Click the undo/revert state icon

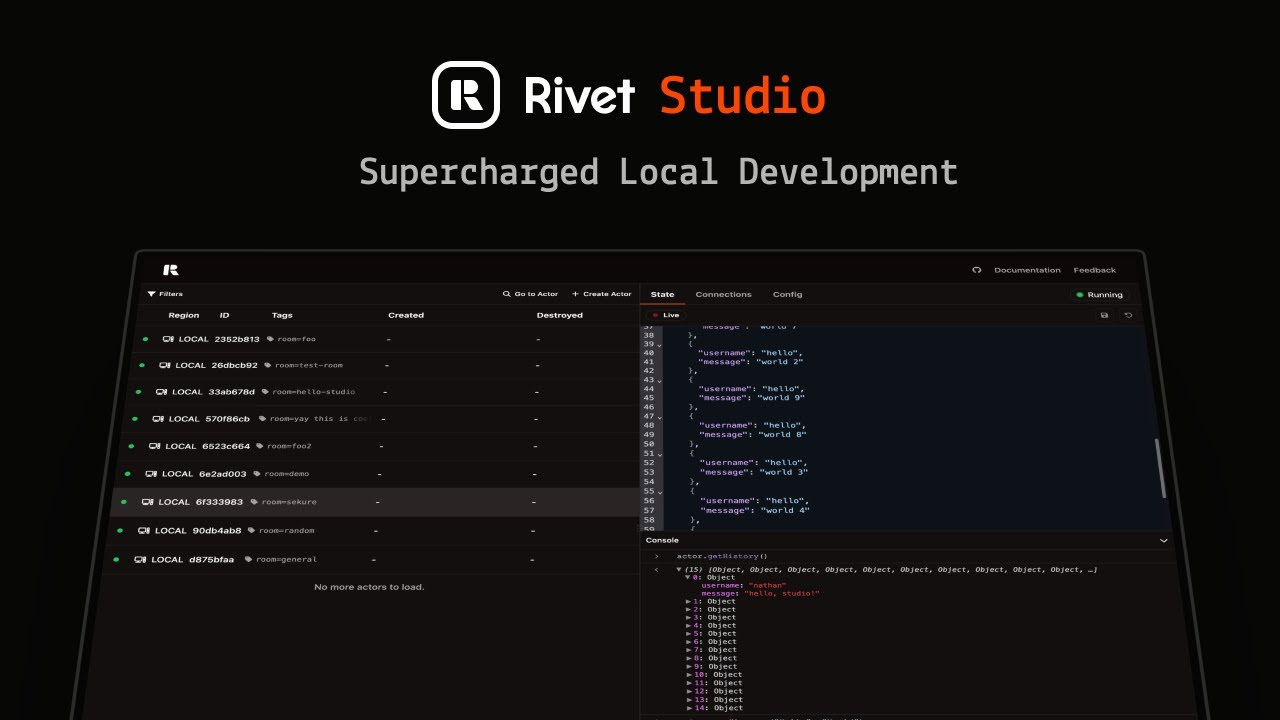click(x=1128, y=315)
